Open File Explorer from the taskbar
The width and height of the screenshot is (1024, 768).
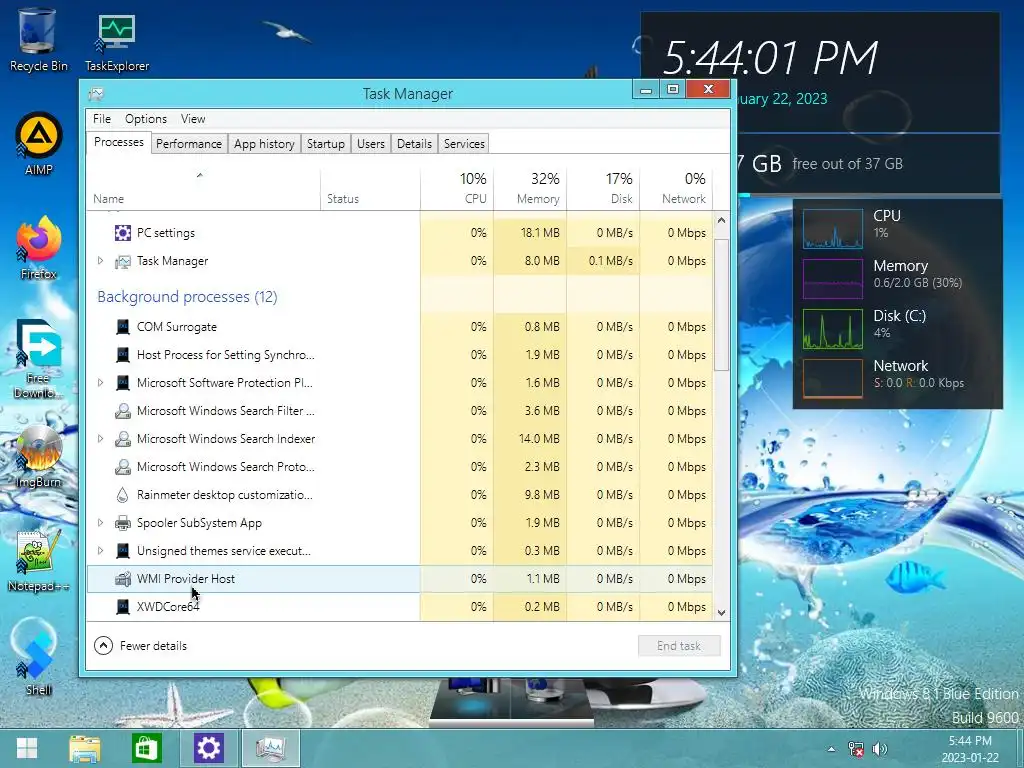(85, 748)
